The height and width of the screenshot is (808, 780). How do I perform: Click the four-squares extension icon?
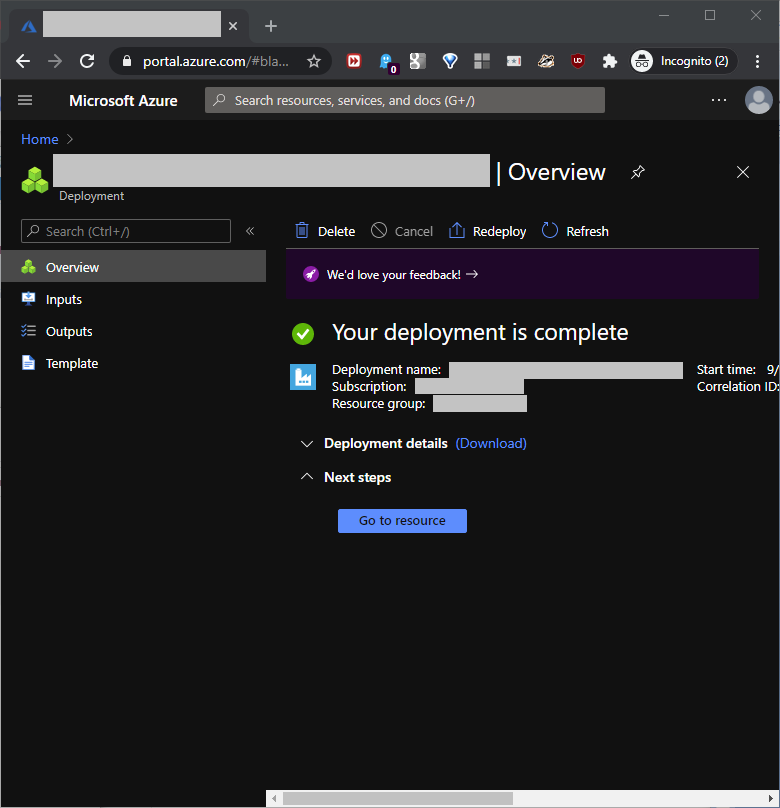(482, 61)
